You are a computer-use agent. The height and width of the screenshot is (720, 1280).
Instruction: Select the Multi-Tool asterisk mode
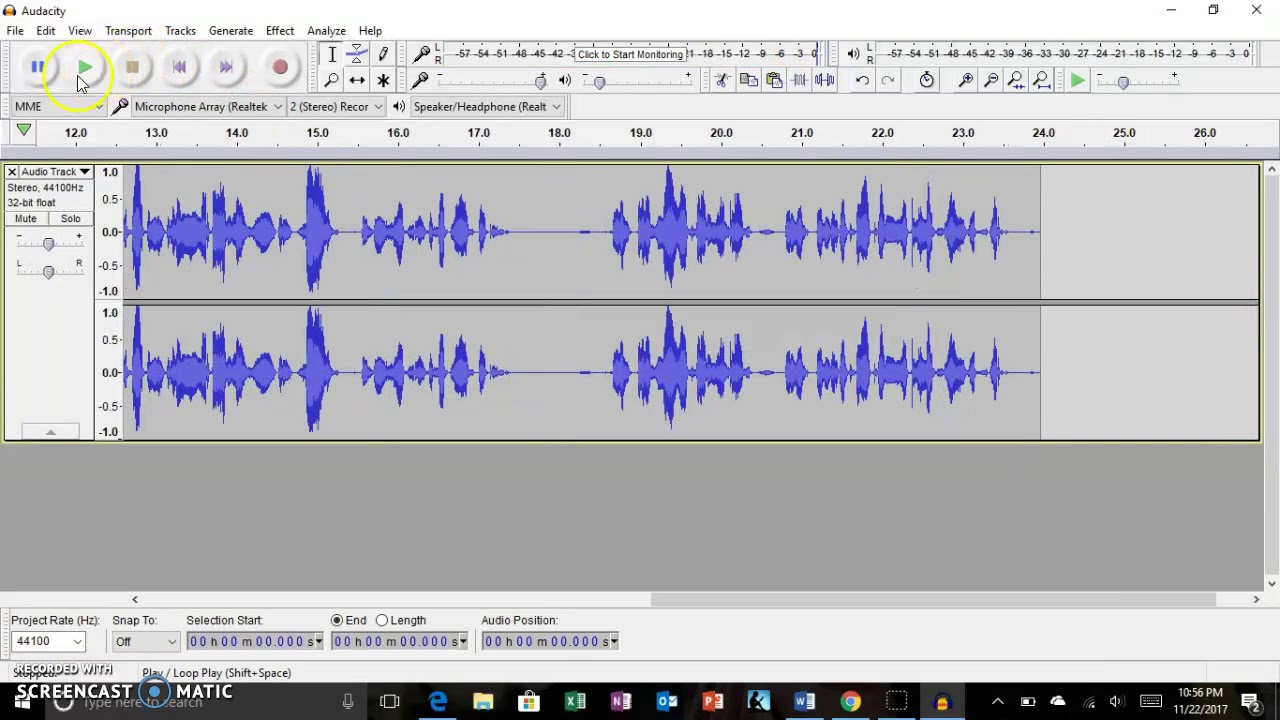tap(383, 80)
